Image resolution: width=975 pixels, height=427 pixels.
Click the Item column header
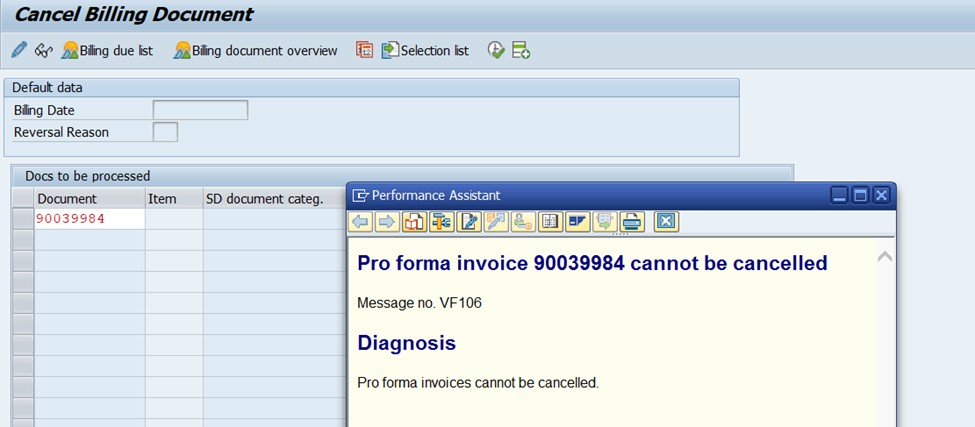pyautogui.click(x=174, y=199)
